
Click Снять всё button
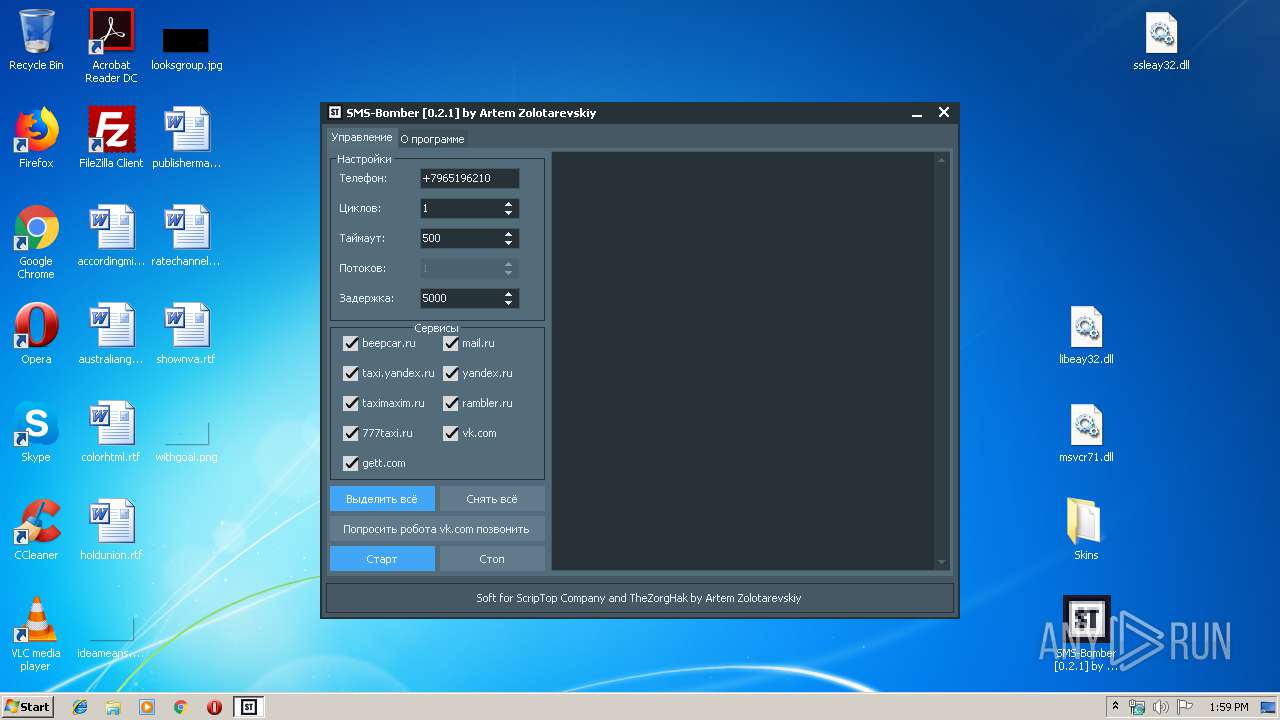492,499
